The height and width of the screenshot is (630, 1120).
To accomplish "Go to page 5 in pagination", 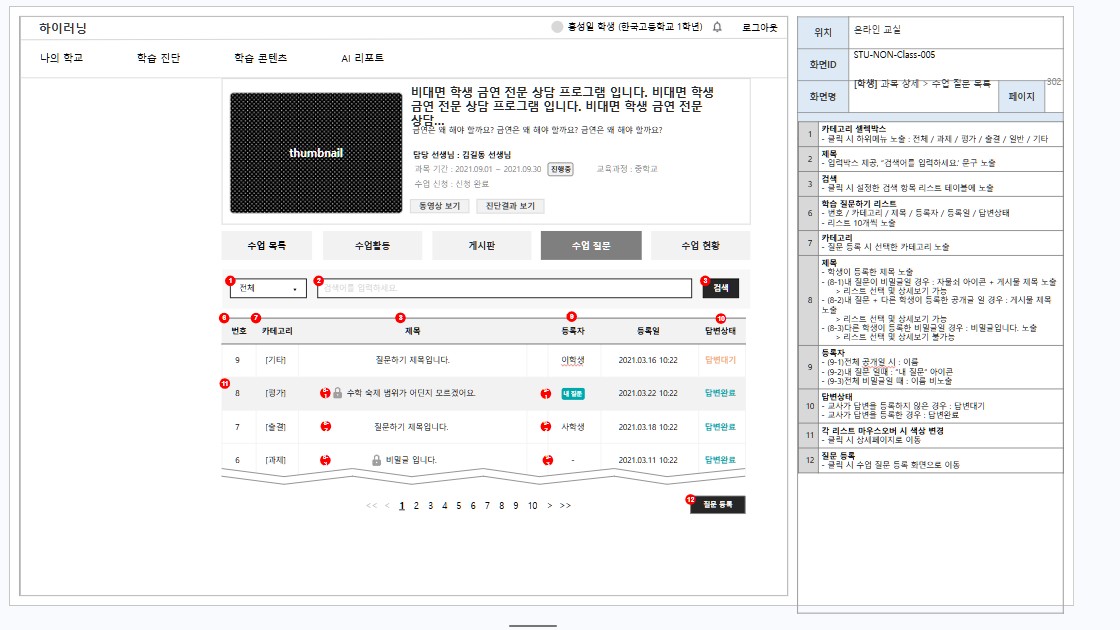I will tap(459, 506).
